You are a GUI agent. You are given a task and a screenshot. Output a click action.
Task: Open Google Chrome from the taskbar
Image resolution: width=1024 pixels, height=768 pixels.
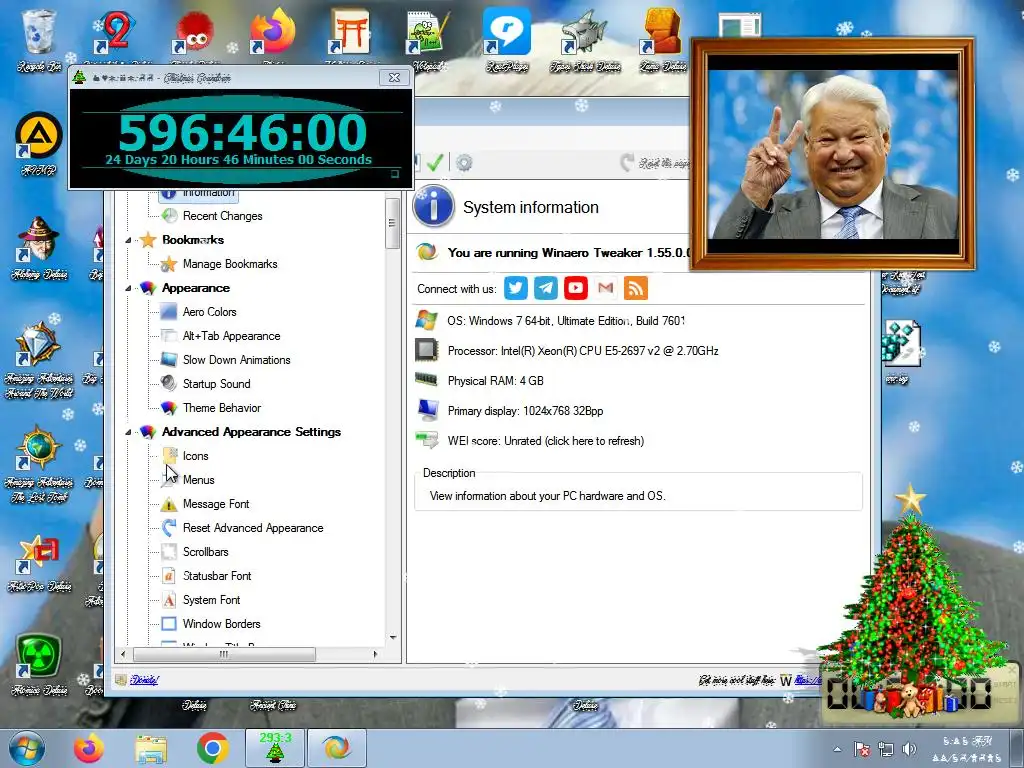pos(212,748)
